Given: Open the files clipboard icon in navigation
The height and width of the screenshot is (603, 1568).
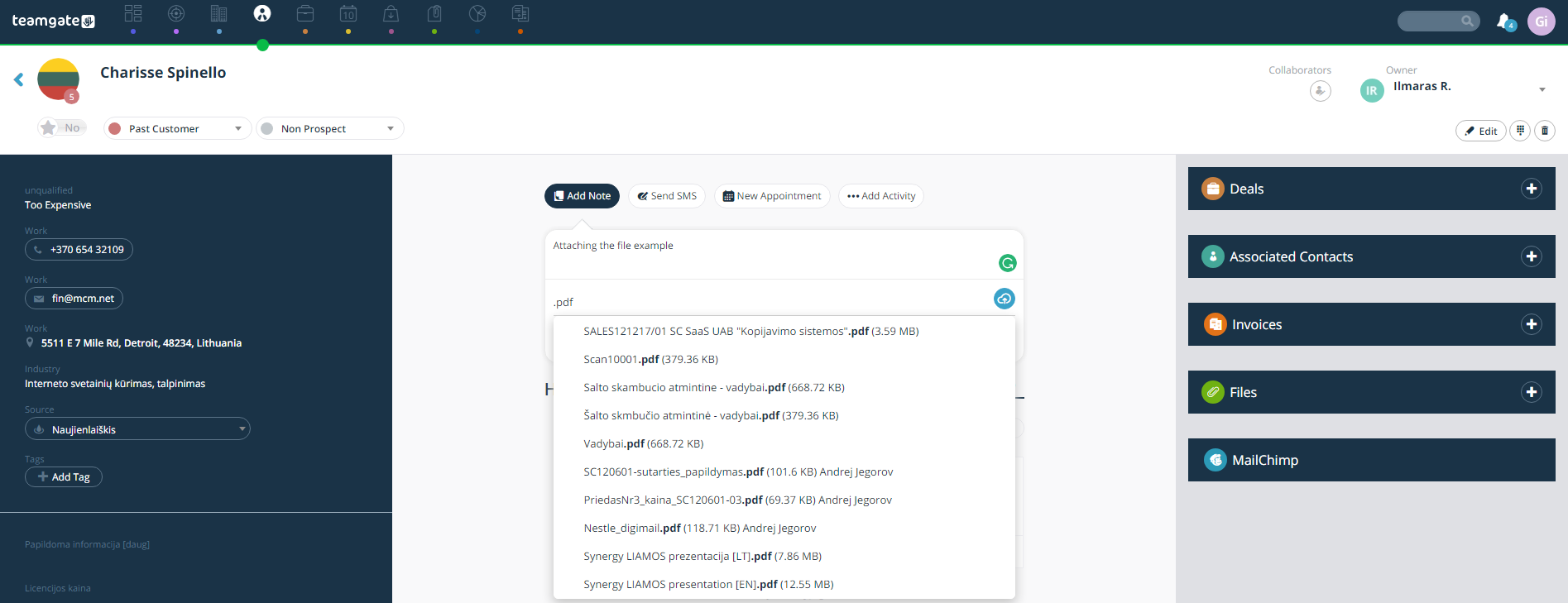Looking at the screenshot, I should tap(434, 14).
